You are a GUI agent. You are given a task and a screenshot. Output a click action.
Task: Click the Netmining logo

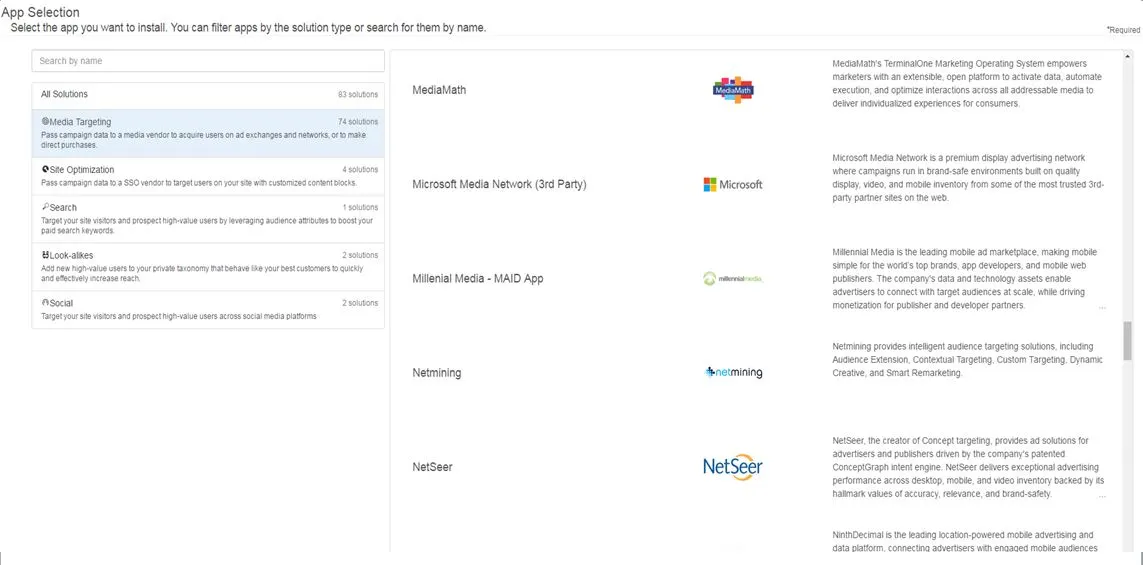point(733,373)
